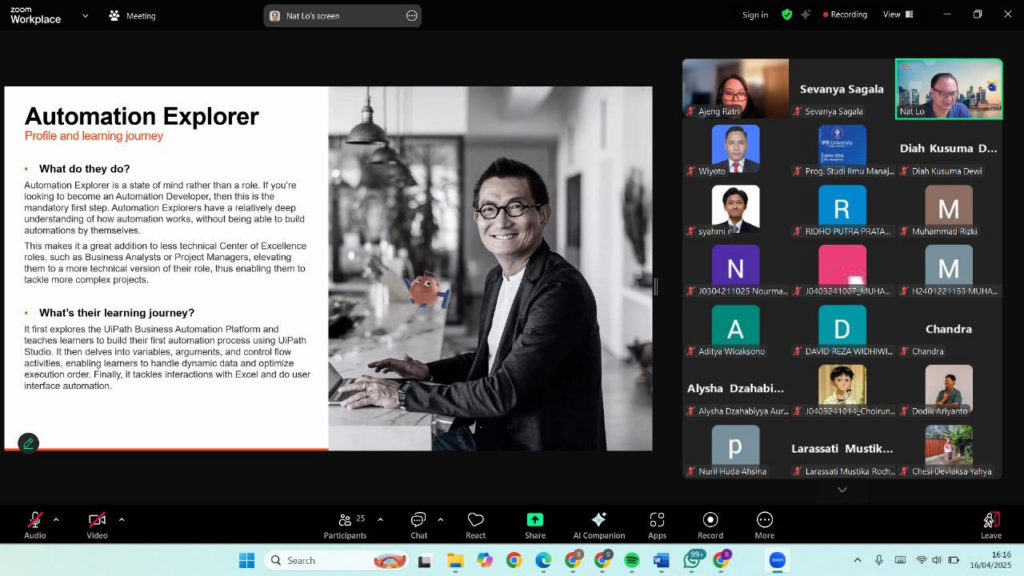Open the Chat panel
This screenshot has height=576, width=1024.
419,525
